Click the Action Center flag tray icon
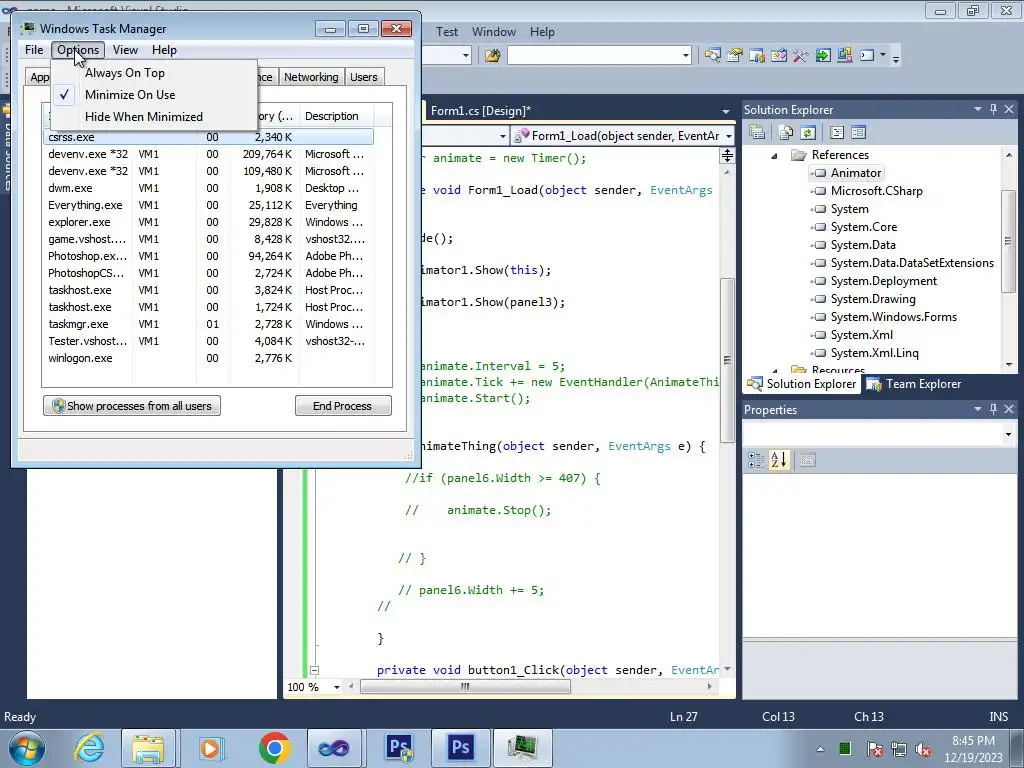This screenshot has width=1024, height=768. pyautogui.click(x=874, y=749)
